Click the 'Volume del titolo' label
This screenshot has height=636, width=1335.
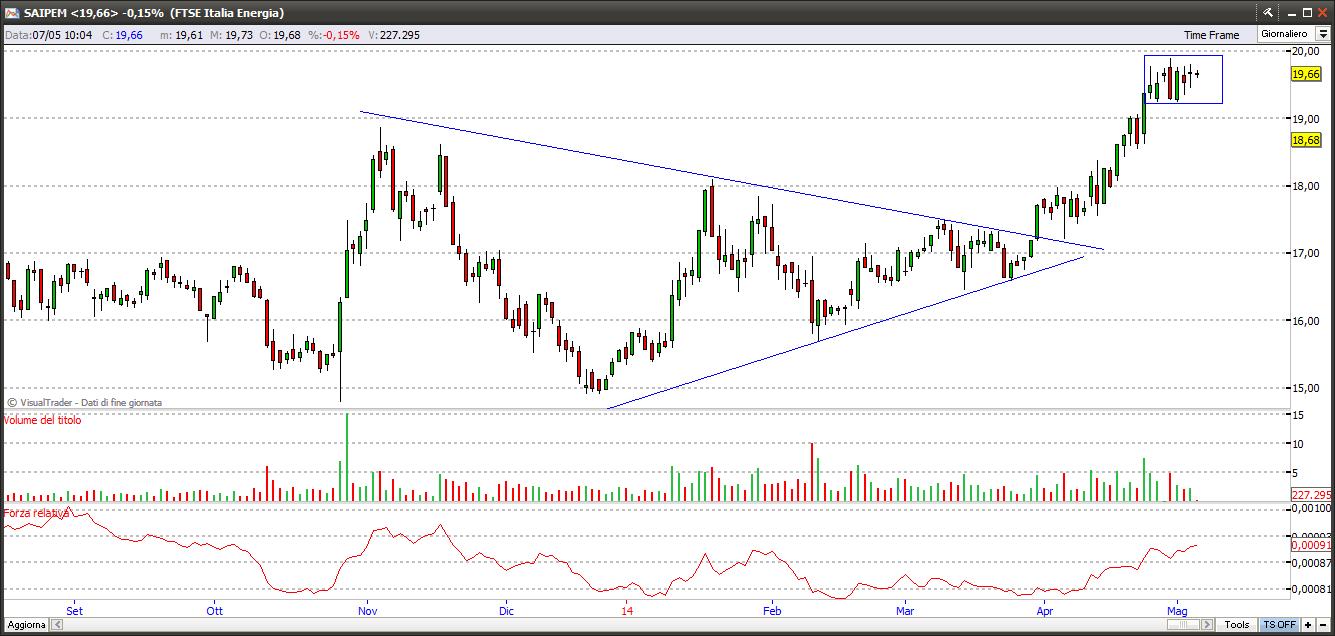[x=43, y=420]
